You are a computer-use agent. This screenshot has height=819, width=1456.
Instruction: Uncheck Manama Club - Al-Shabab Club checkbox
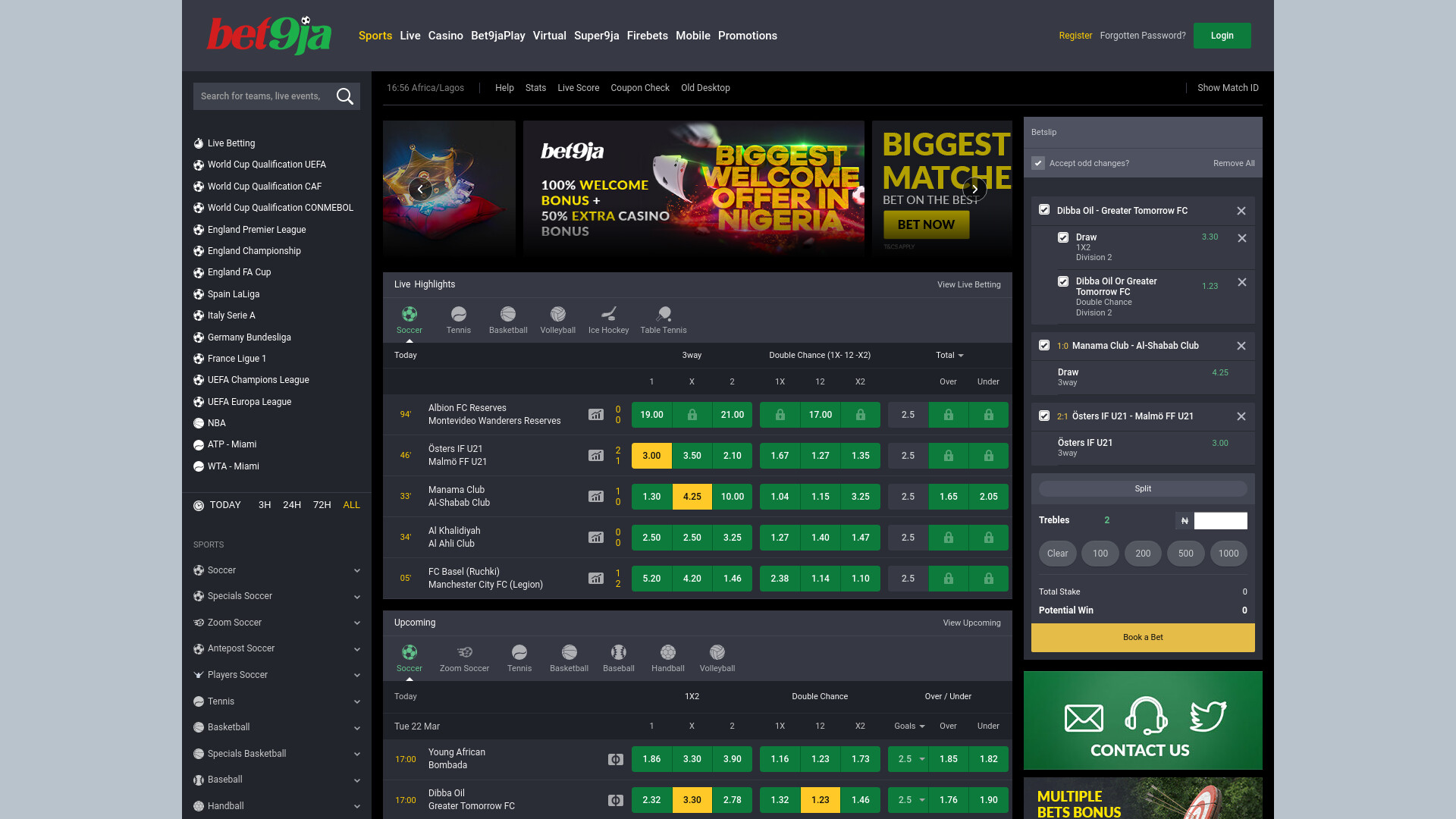pos(1044,345)
